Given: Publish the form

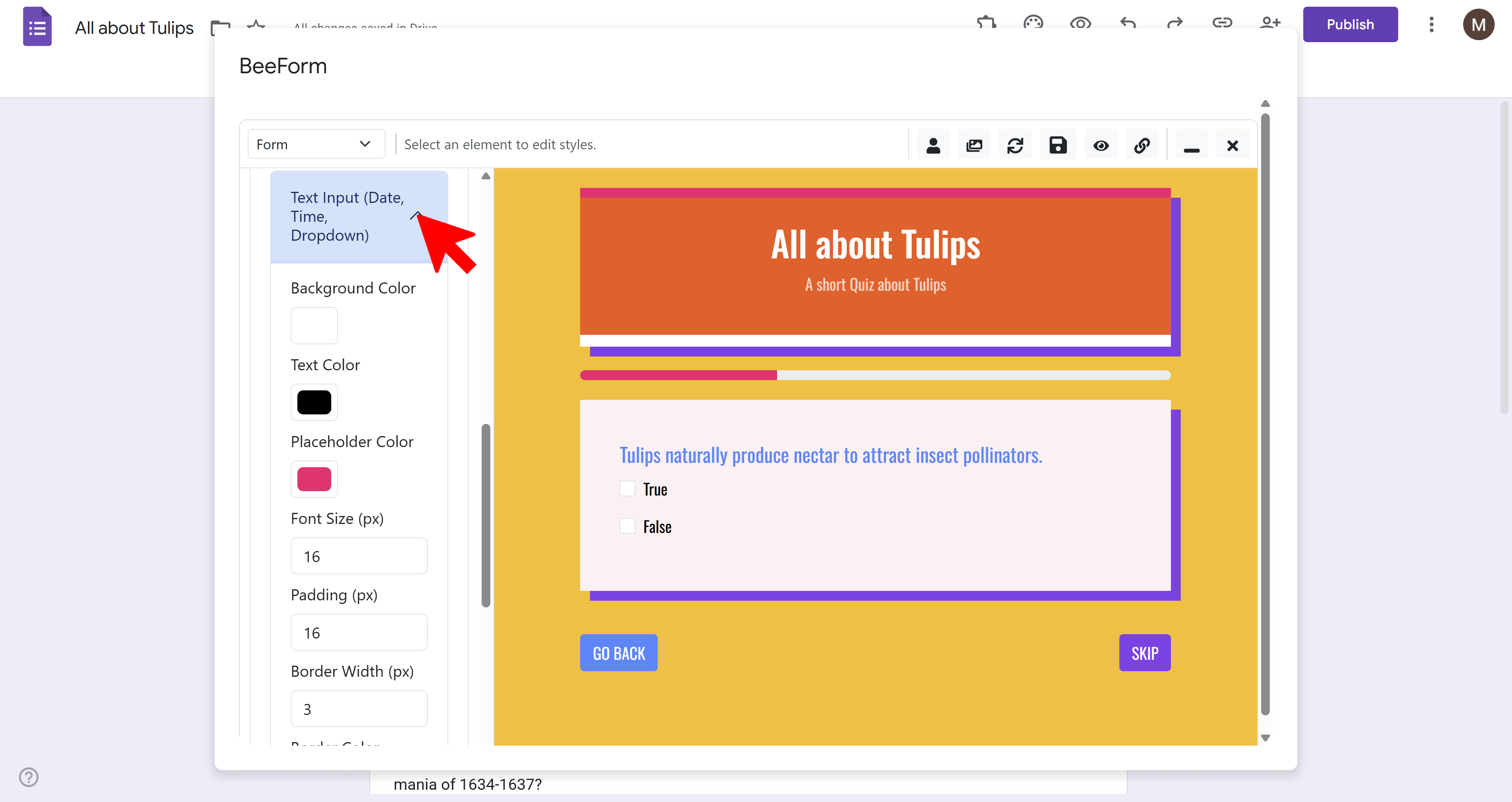Looking at the screenshot, I should [x=1350, y=24].
